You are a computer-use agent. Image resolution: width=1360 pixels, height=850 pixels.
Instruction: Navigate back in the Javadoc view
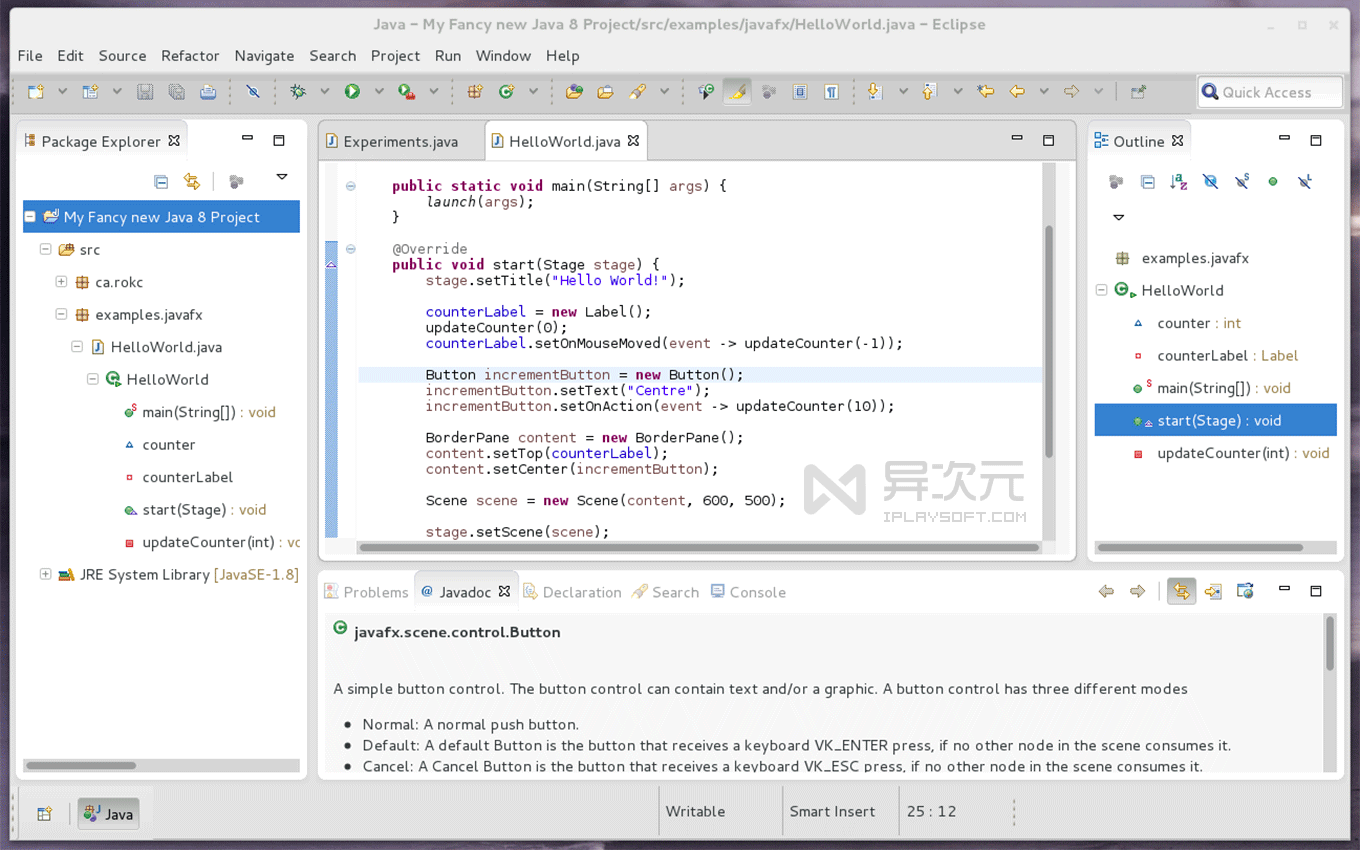pyautogui.click(x=1106, y=591)
